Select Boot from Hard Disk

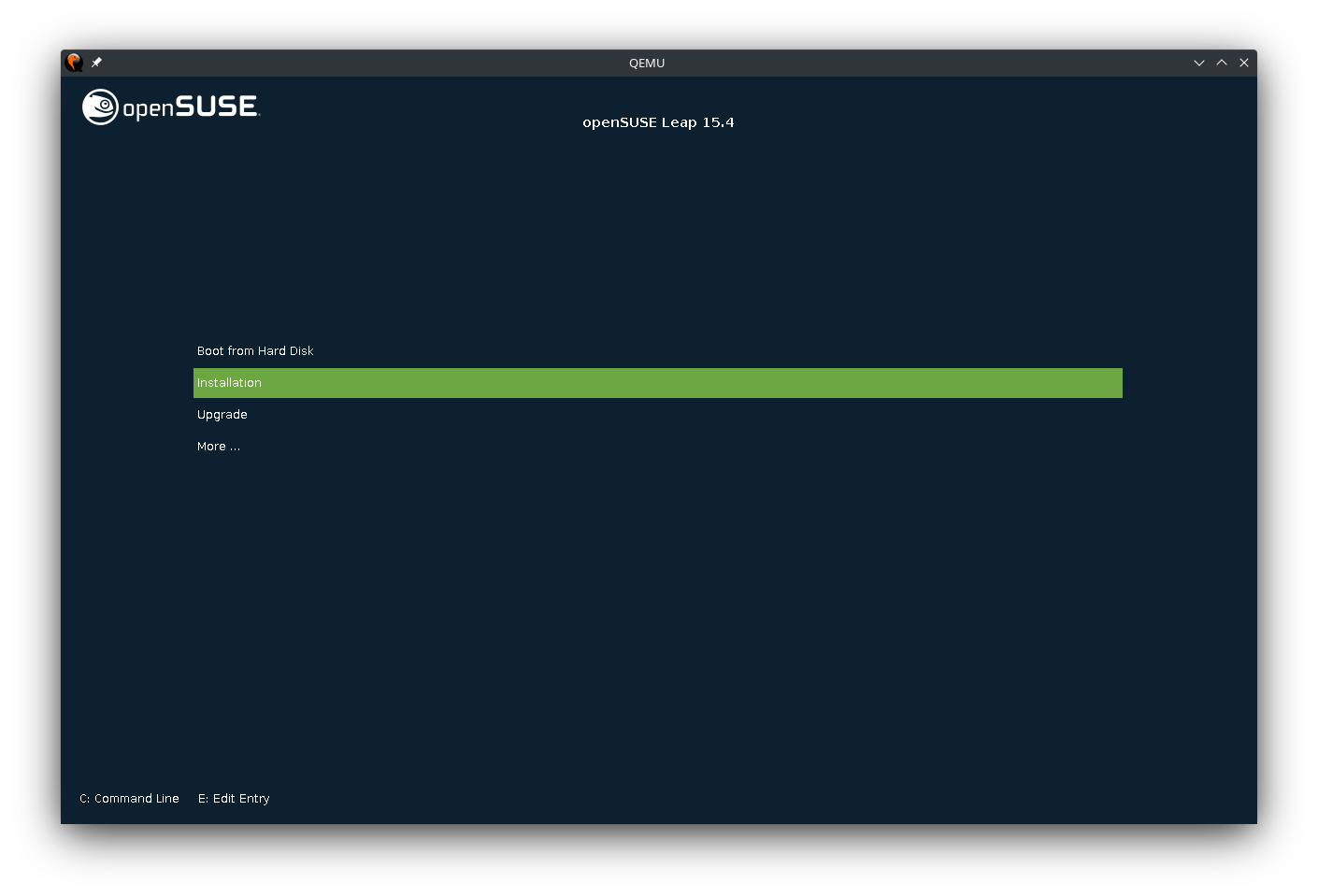[x=254, y=350]
